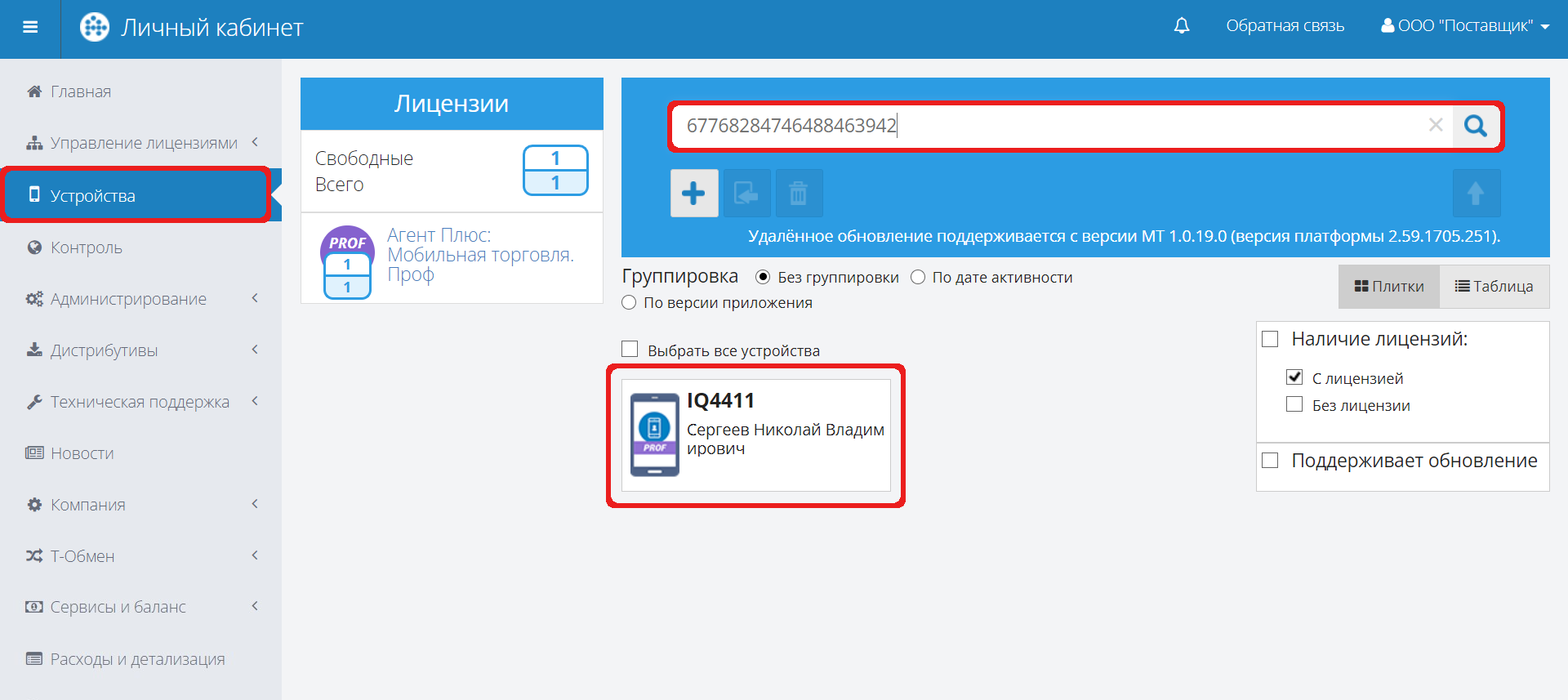Viewport: 1568px width, 700px height.
Task: Click the upload arrow update button
Action: 1475,194
